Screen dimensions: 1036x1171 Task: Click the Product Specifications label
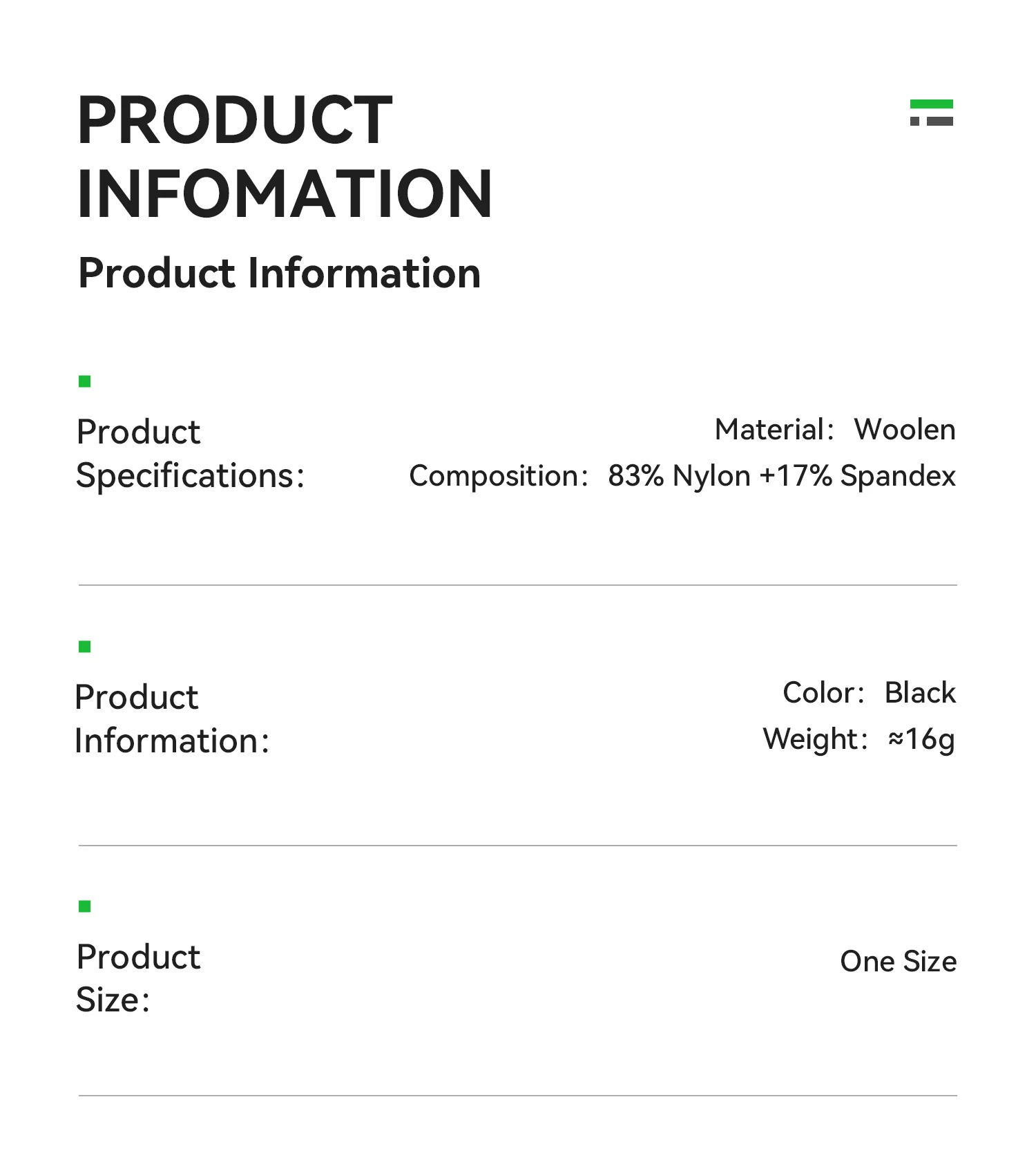pyautogui.click(x=190, y=454)
